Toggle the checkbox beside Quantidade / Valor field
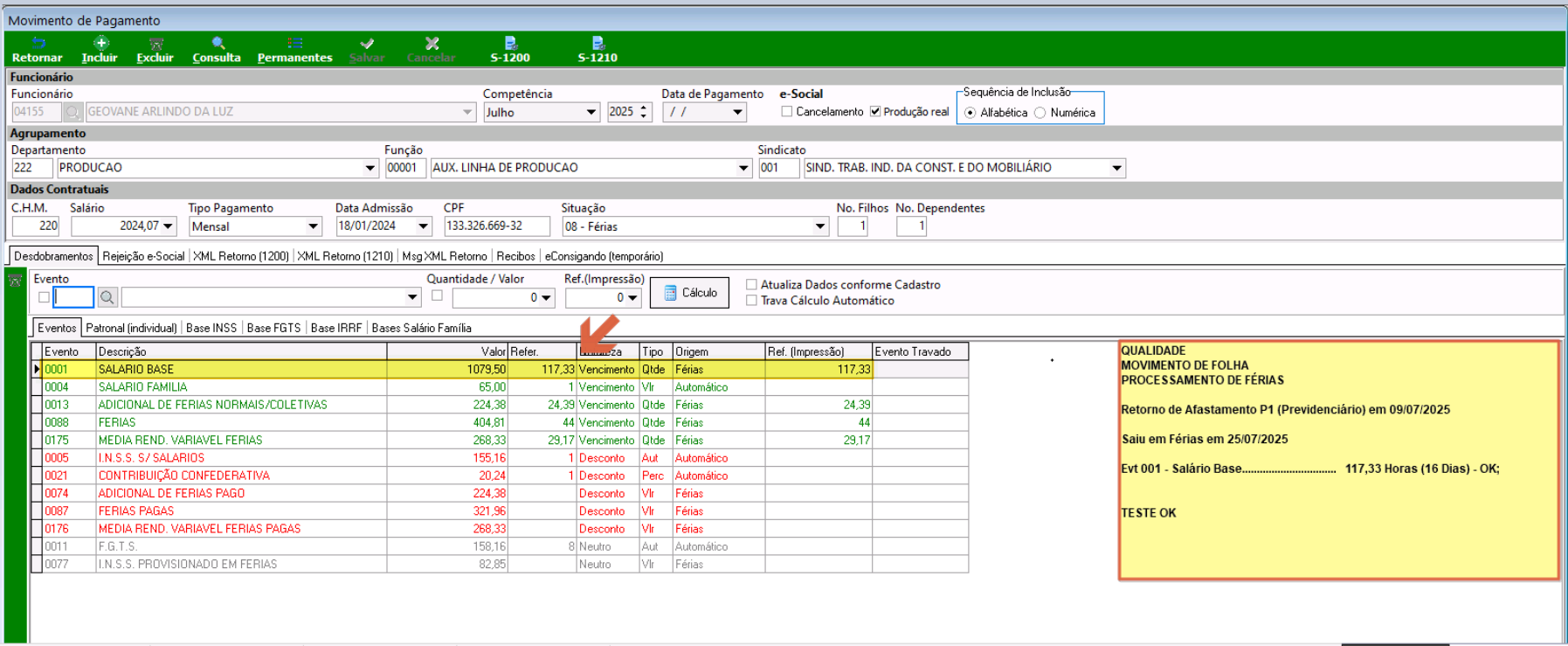Viewport: 1568px width, 646px height. (x=437, y=295)
